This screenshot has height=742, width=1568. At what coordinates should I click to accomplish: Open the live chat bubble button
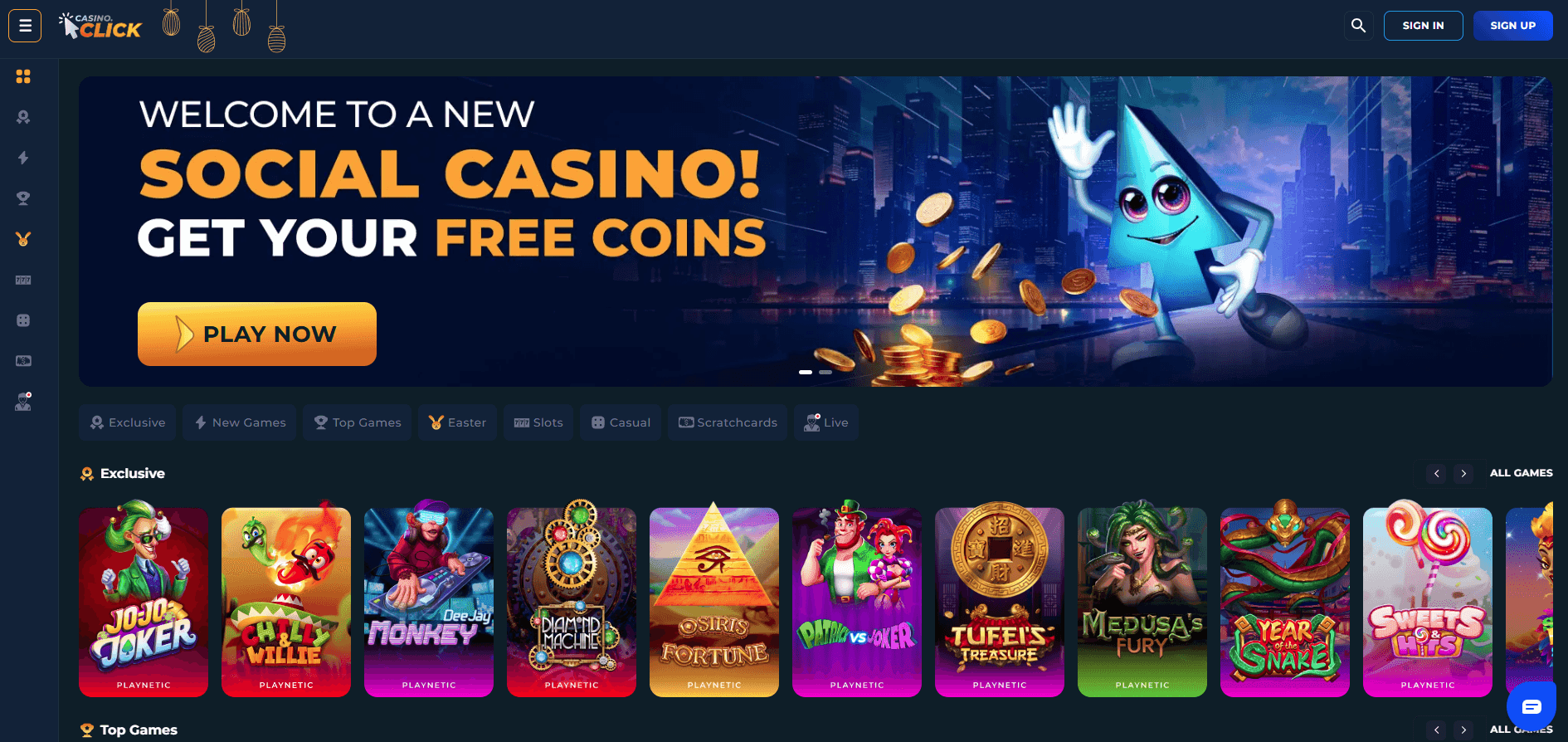click(1531, 706)
